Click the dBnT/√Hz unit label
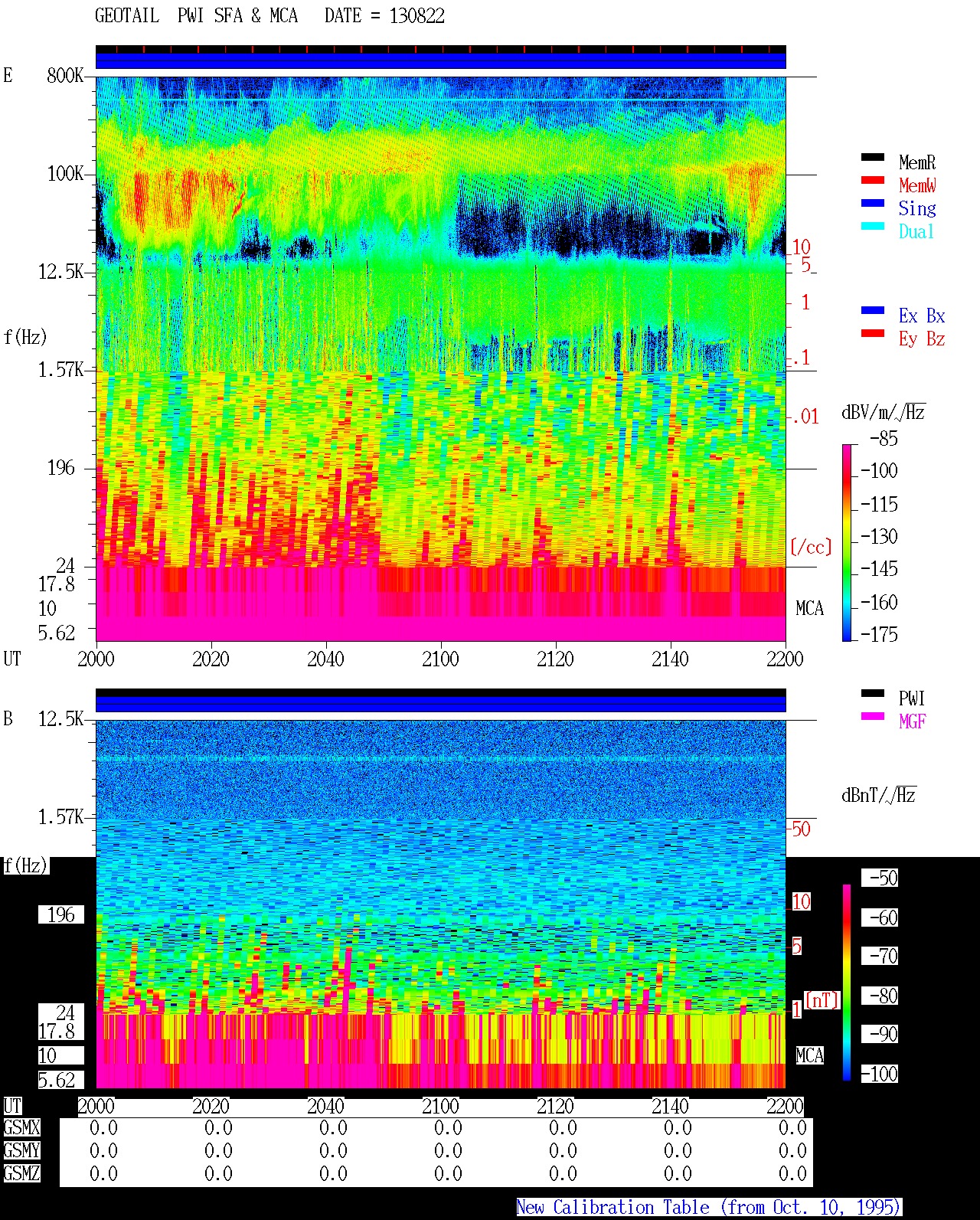This screenshot has width=980, height=1220. pos(879,795)
